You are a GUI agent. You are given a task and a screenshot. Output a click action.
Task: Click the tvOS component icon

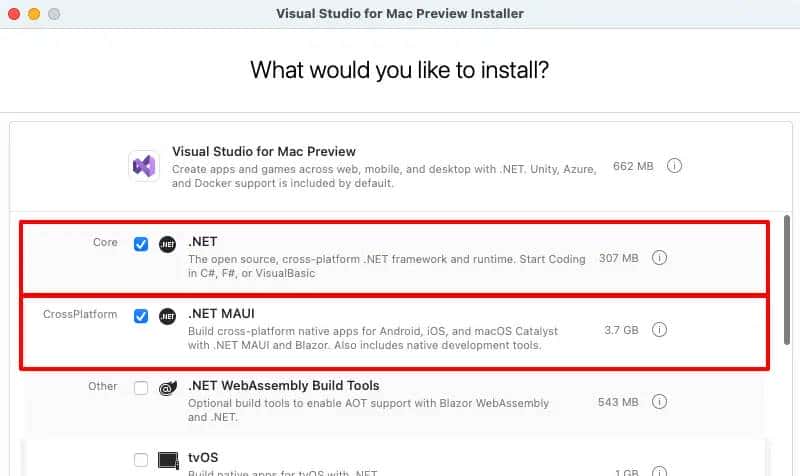click(168, 460)
